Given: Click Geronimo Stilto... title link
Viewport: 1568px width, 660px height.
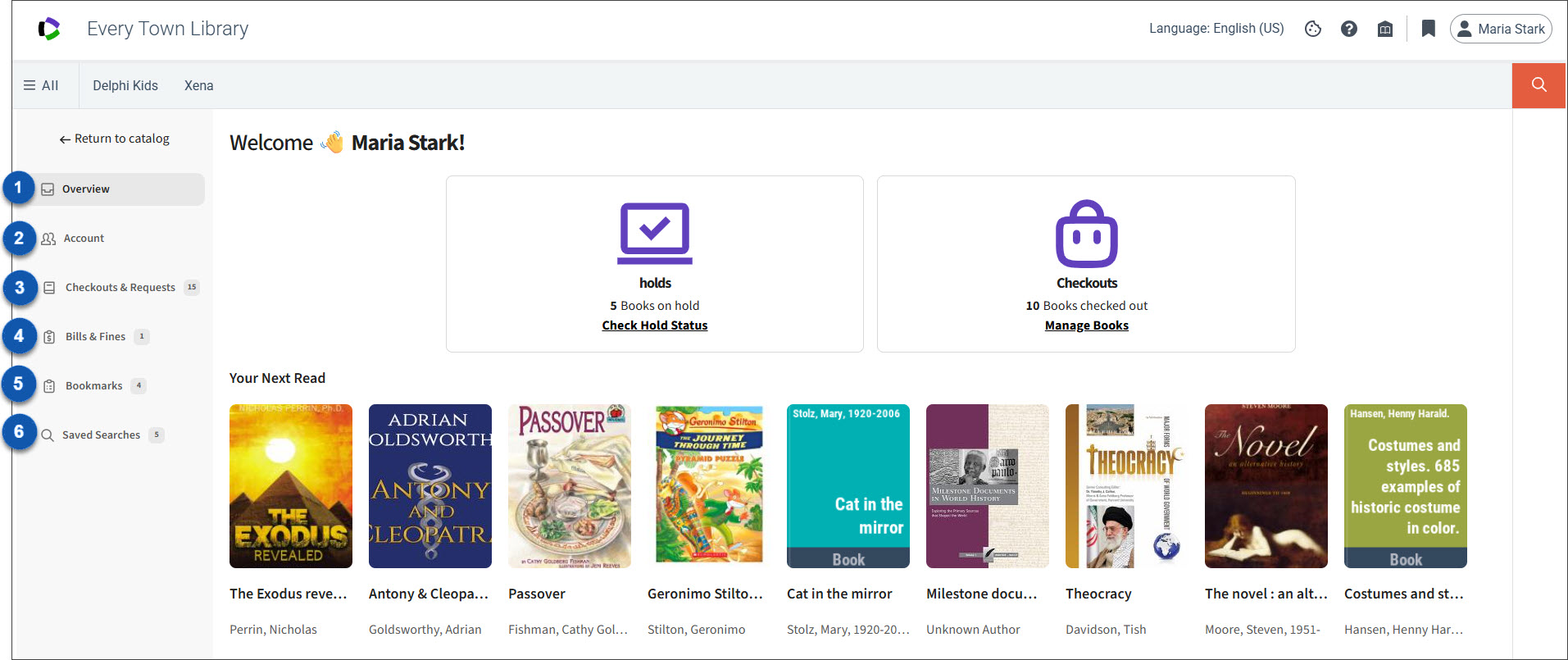Looking at the screenshot, I should click(x=706, y=594).
